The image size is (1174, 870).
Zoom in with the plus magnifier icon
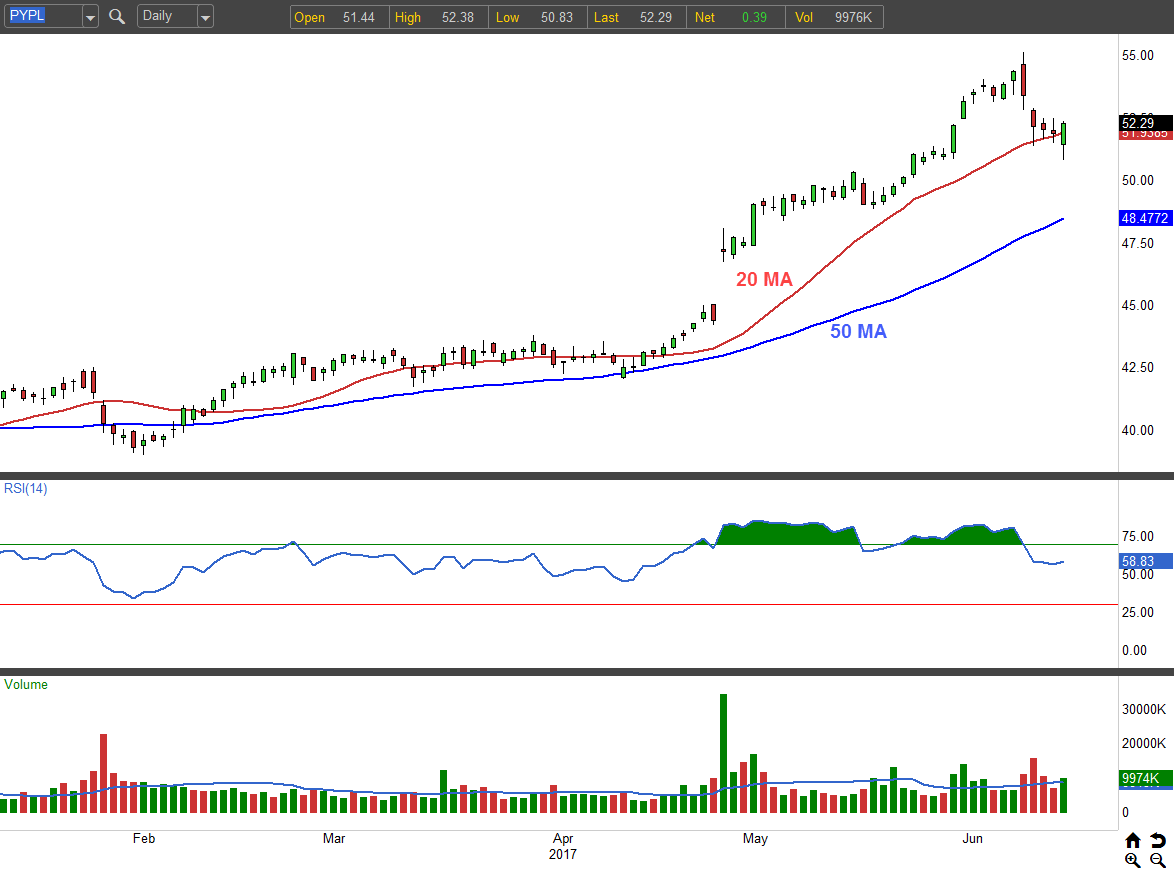1133,860
